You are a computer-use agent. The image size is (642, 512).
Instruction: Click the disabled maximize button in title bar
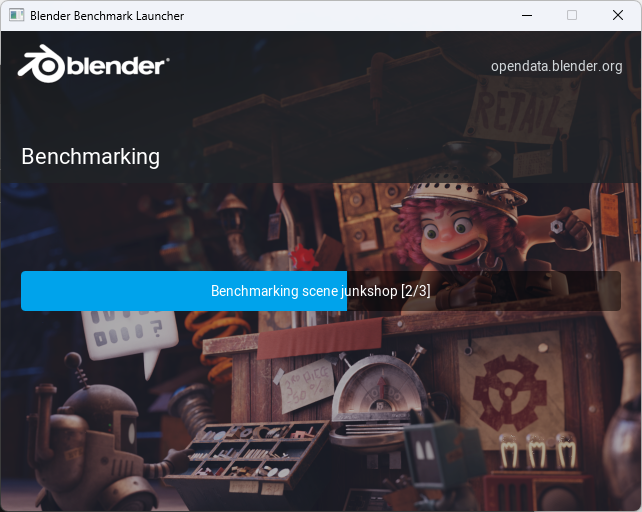(572, 16)
